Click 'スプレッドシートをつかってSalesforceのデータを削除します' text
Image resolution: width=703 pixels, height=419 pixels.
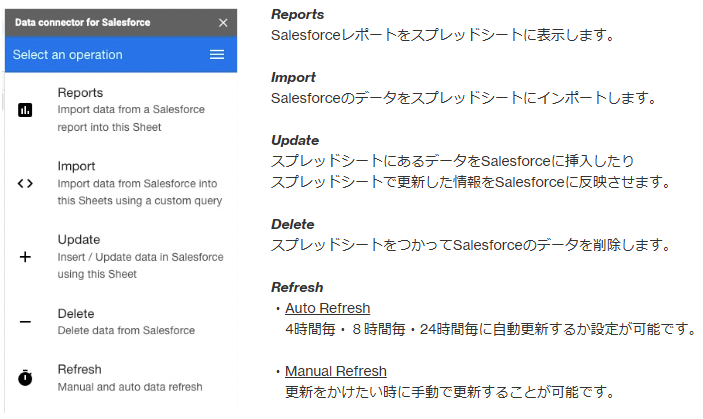pyautogui.click(x=471, y=245)
